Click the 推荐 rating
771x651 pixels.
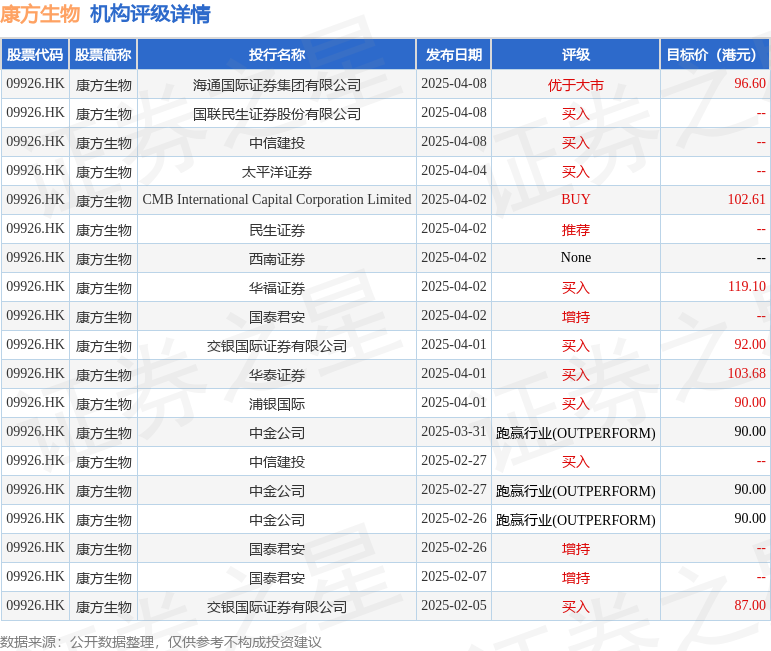tap(576, 230)
